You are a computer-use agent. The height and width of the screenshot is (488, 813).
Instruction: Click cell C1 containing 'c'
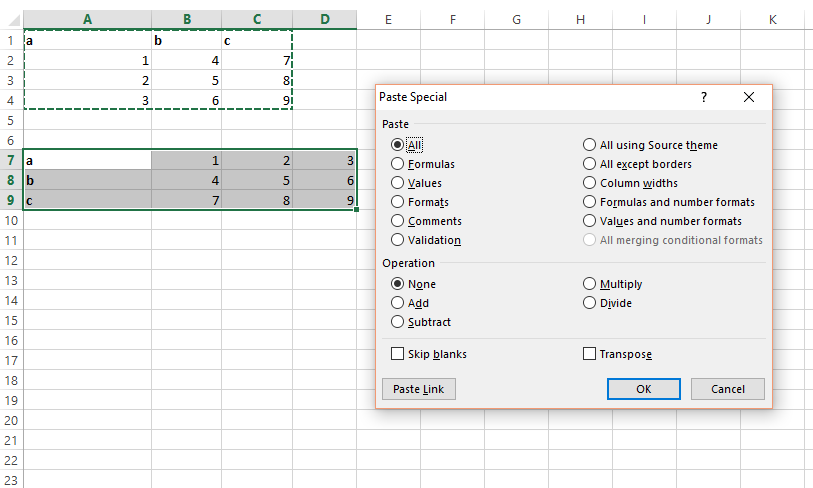(x=257, y=40)
